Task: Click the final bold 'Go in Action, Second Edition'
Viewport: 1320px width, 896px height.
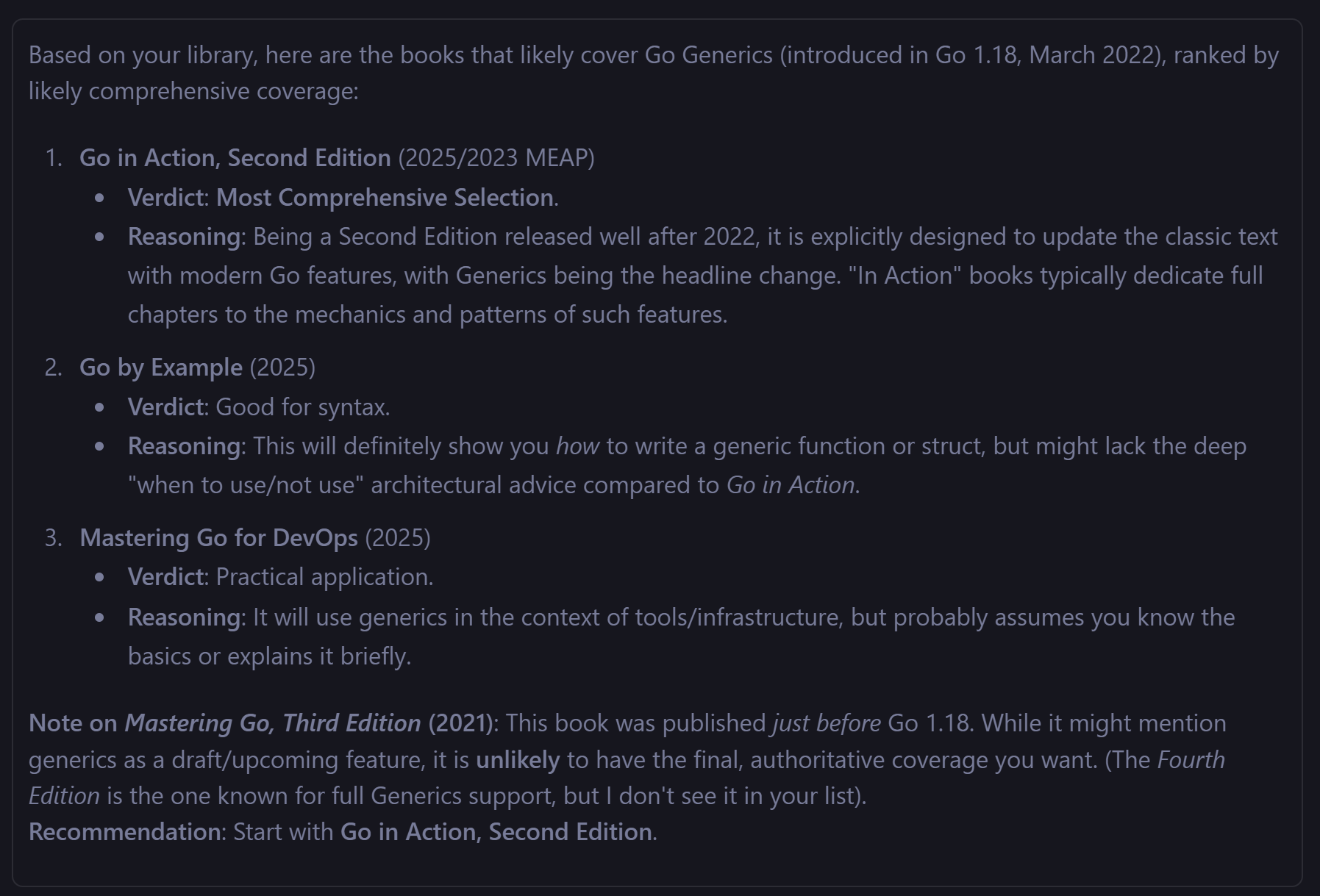Action: coord(496,832)
